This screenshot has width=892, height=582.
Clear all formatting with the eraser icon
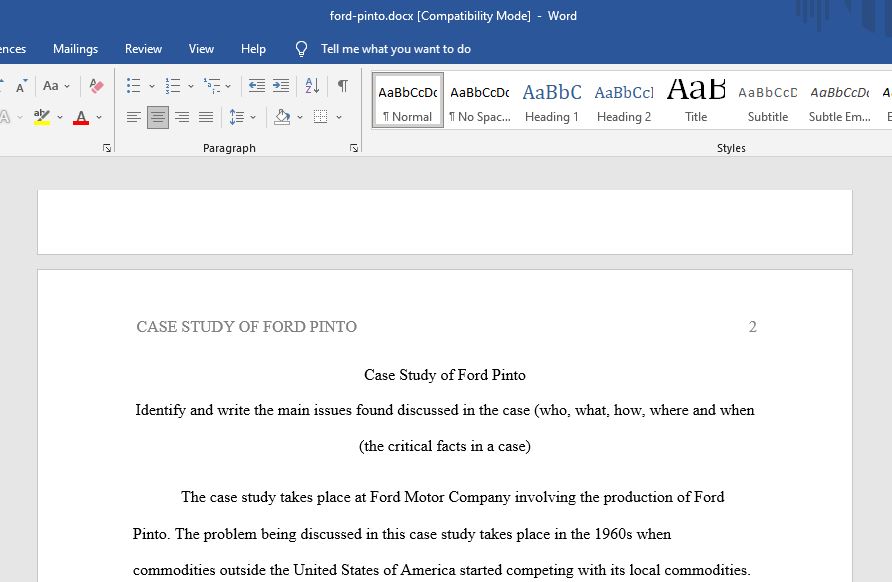pos(96,86)
